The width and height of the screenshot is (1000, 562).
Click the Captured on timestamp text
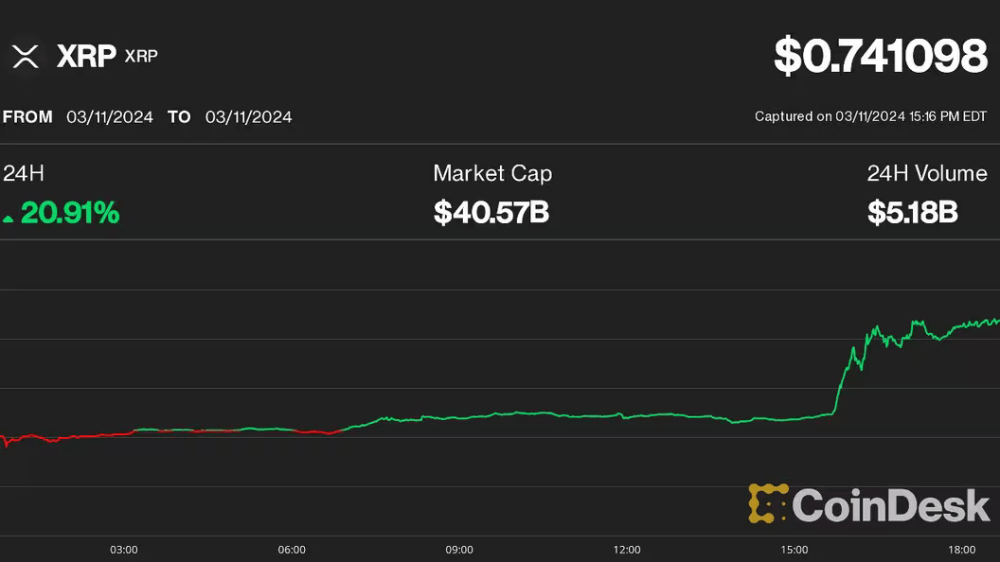tap(871, 117)
